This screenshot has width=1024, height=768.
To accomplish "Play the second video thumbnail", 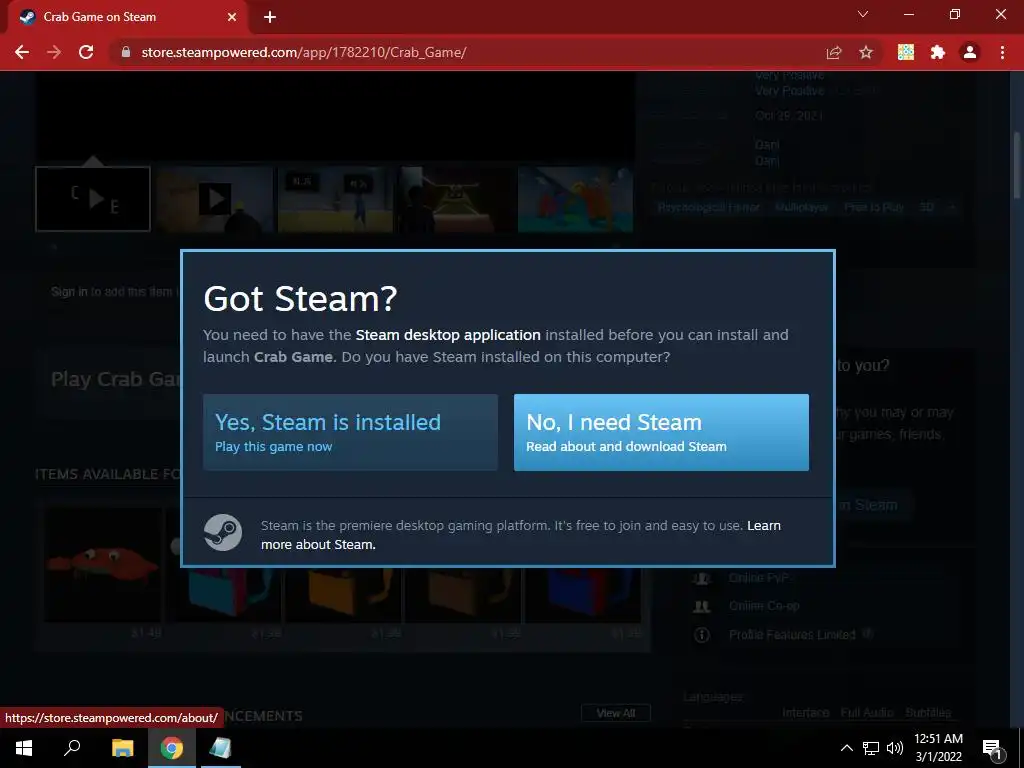I will [x=214, y=199].
